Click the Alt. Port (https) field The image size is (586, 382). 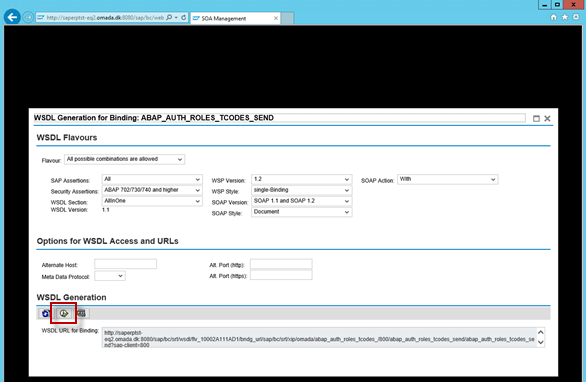point(281,275)
